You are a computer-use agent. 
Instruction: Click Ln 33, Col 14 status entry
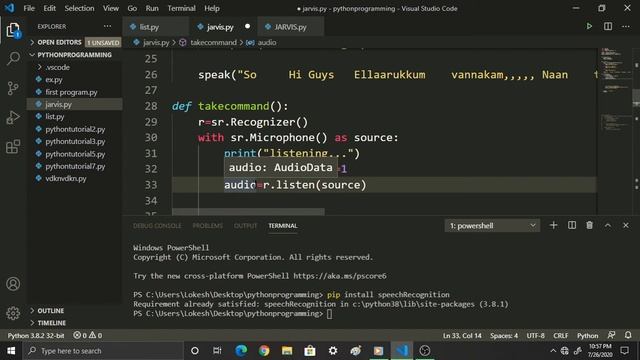462,336
